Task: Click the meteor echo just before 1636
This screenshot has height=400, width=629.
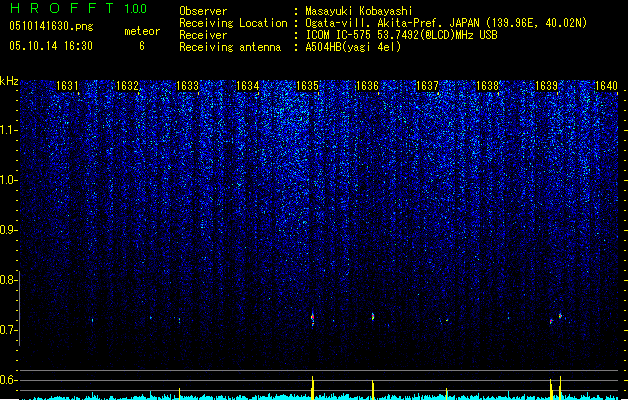Action: pos(373,317)
